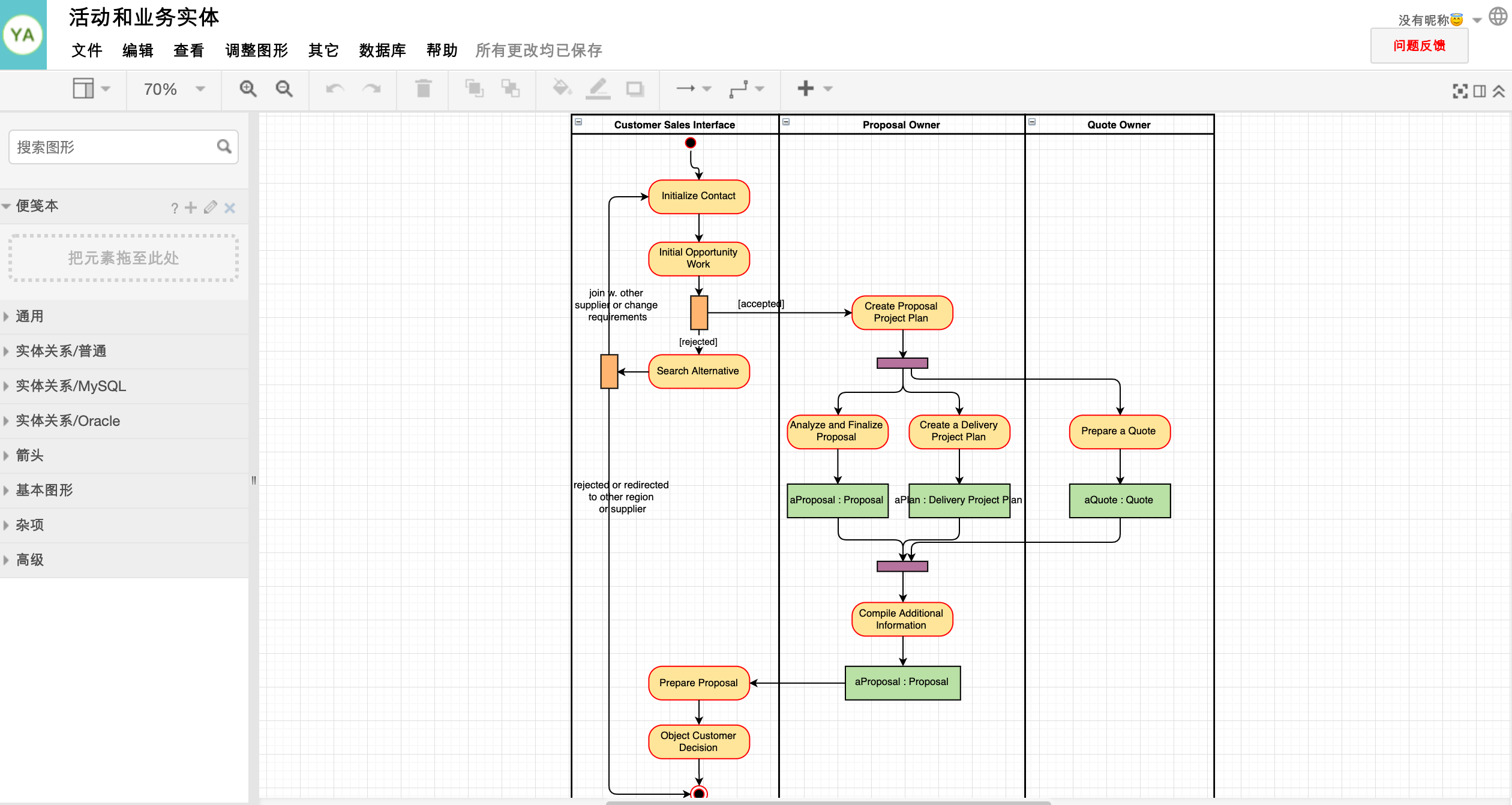Add to scratchpad with plus icon
The width and height of the screenshot is (1512, 805).
(x=191, y=208)
